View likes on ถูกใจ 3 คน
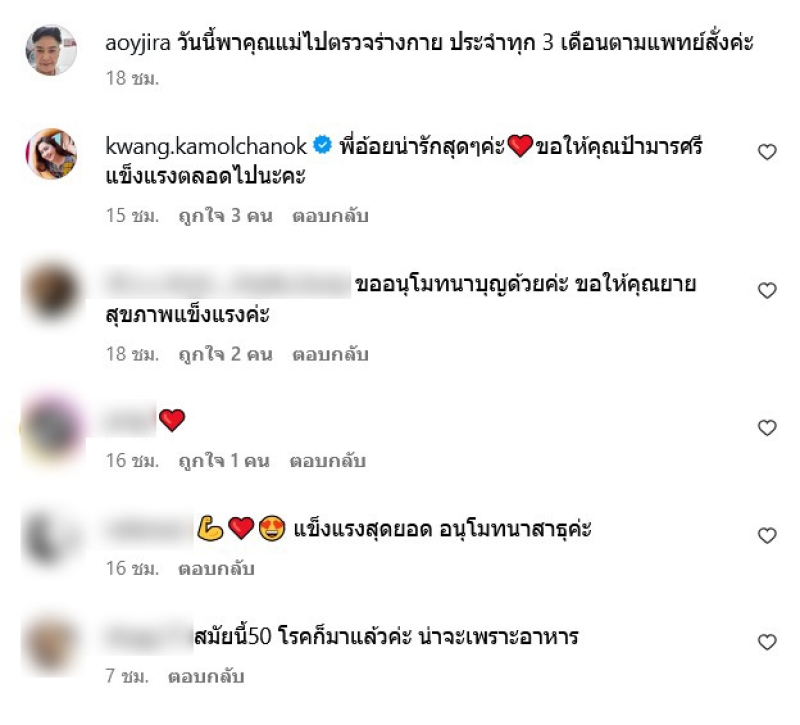Viewport: 800px width, 725px height. tap(225, 216)
